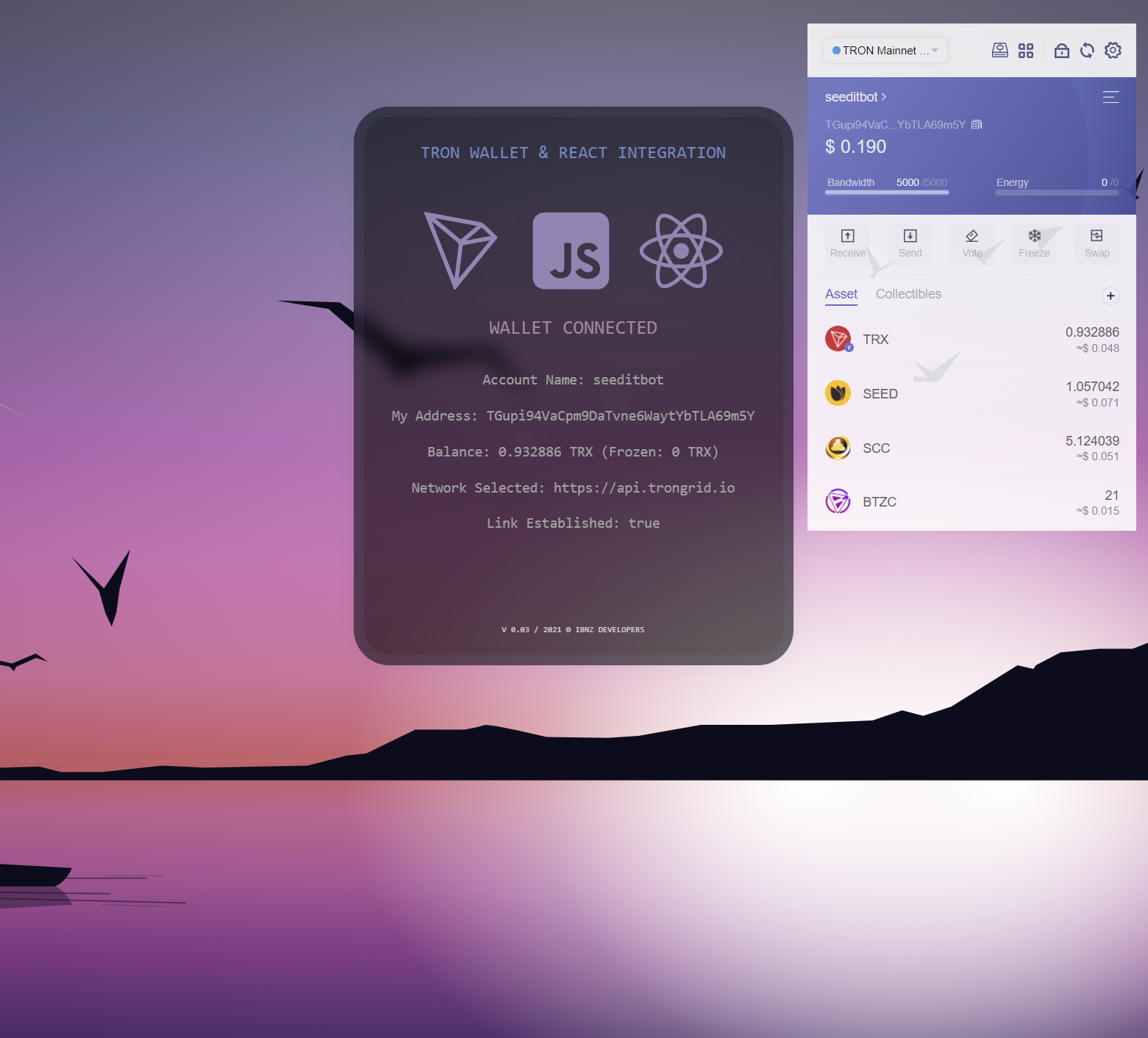The height and width of the screenshot is (1038, 1148).
Task: Select the SCC balance 5.124039
Action: coord(1092,441)
